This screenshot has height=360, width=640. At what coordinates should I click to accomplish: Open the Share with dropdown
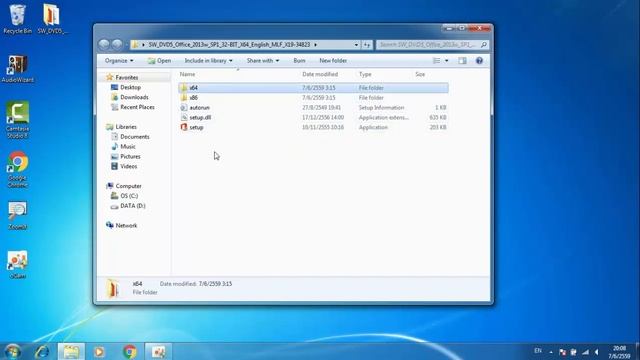262,60
